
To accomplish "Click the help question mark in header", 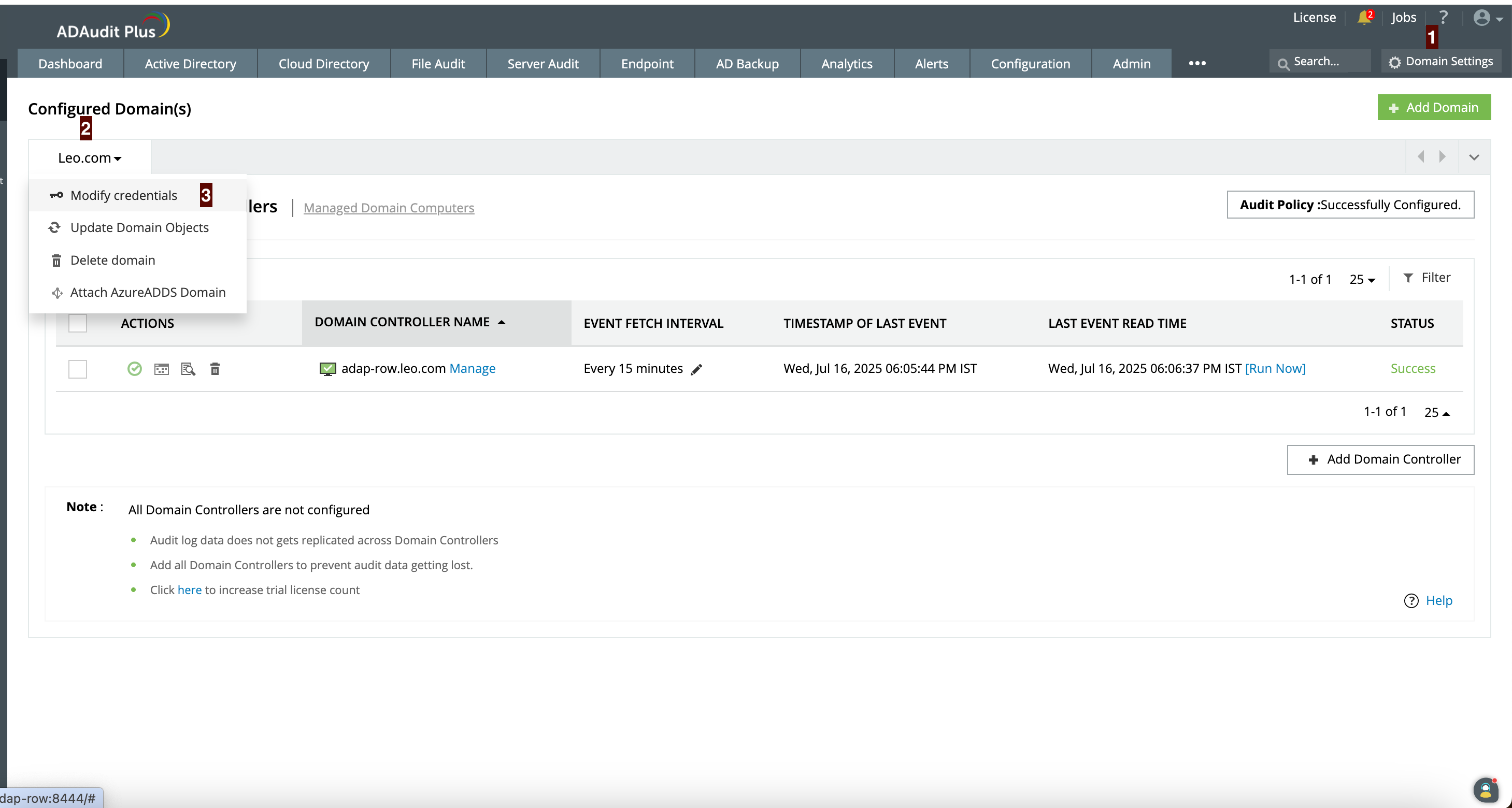I will (1443, 18).
